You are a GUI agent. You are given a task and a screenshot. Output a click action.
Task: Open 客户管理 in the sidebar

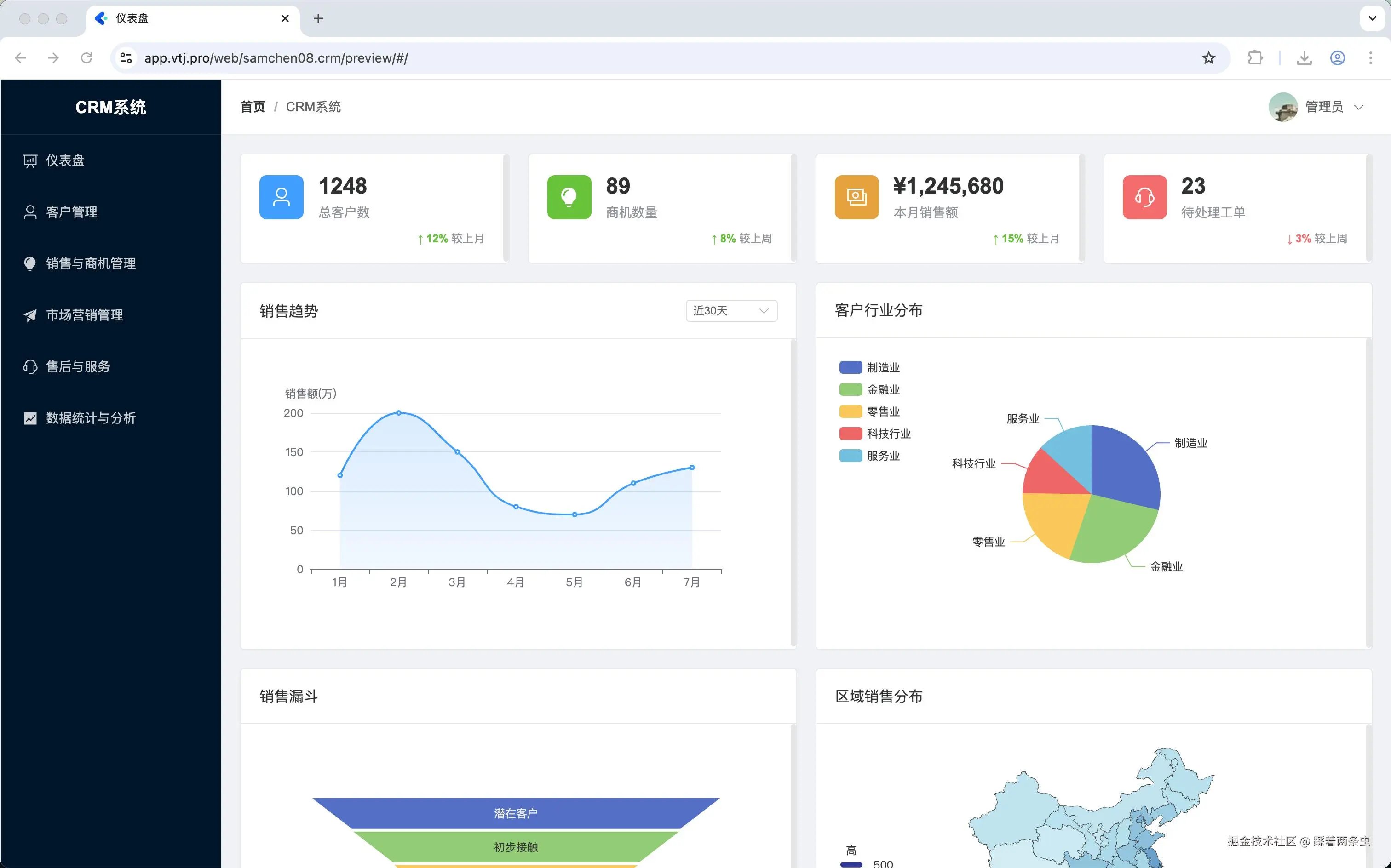tap(71, 212)
